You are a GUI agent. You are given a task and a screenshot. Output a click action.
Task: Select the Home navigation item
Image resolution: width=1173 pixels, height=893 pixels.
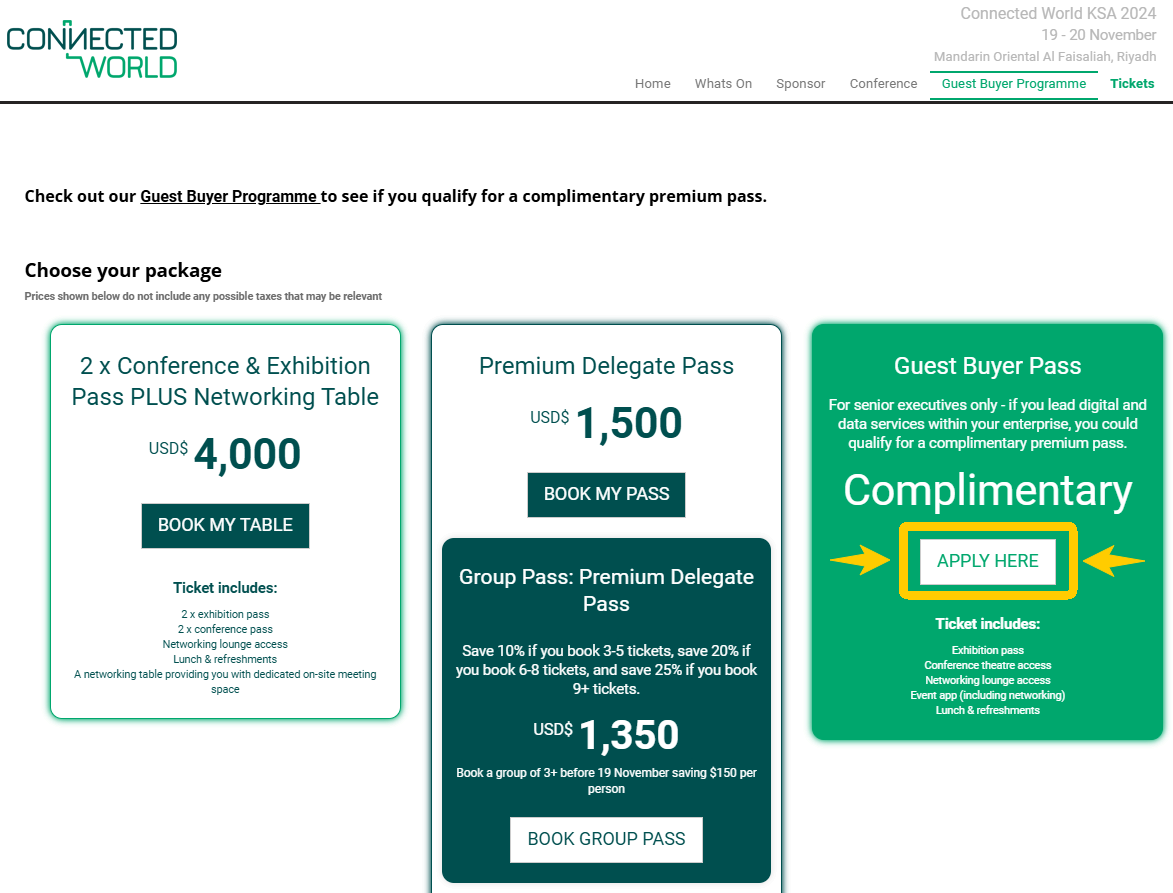(x=652, y=84)
